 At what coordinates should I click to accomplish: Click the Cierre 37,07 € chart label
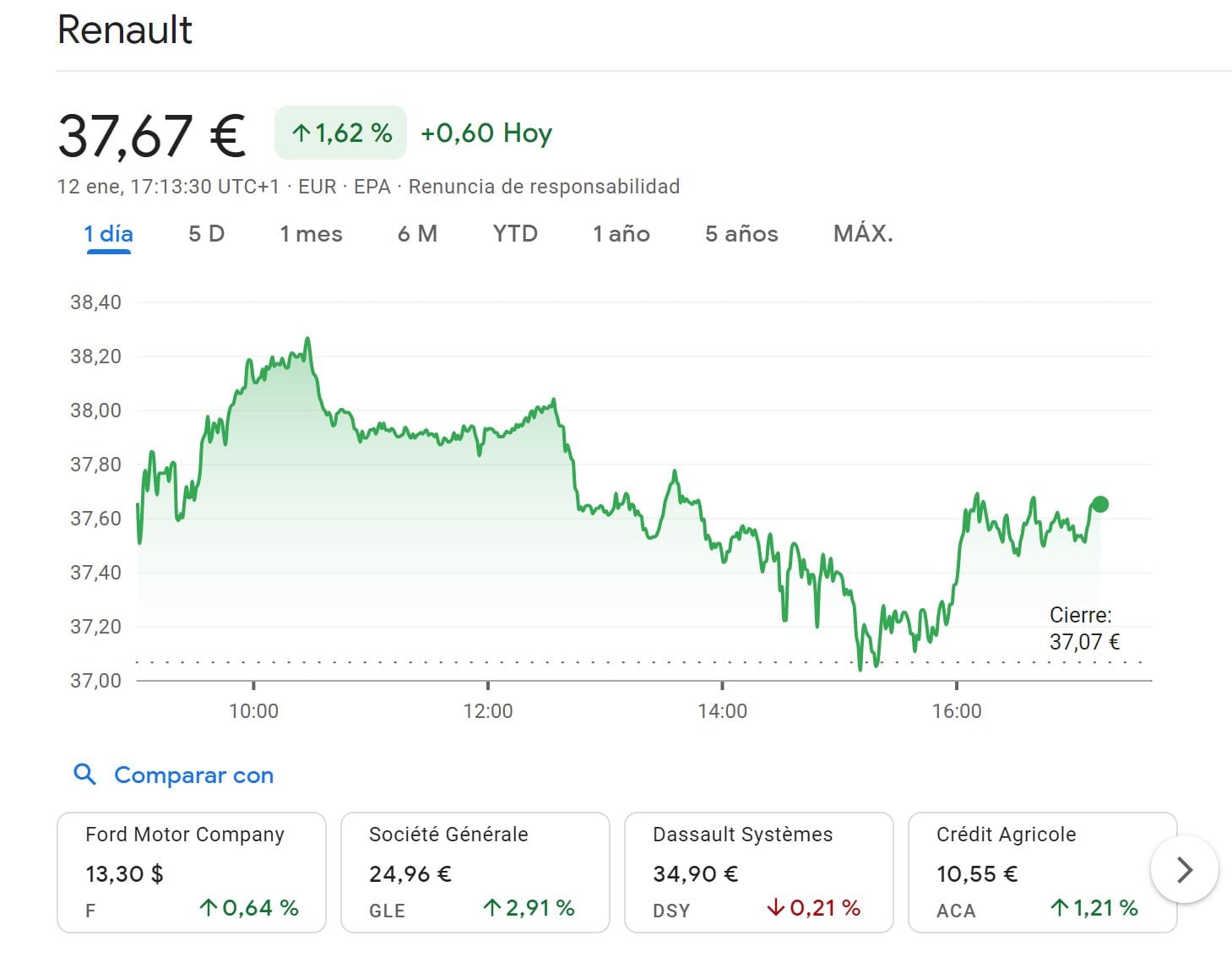click(1083, 628)
